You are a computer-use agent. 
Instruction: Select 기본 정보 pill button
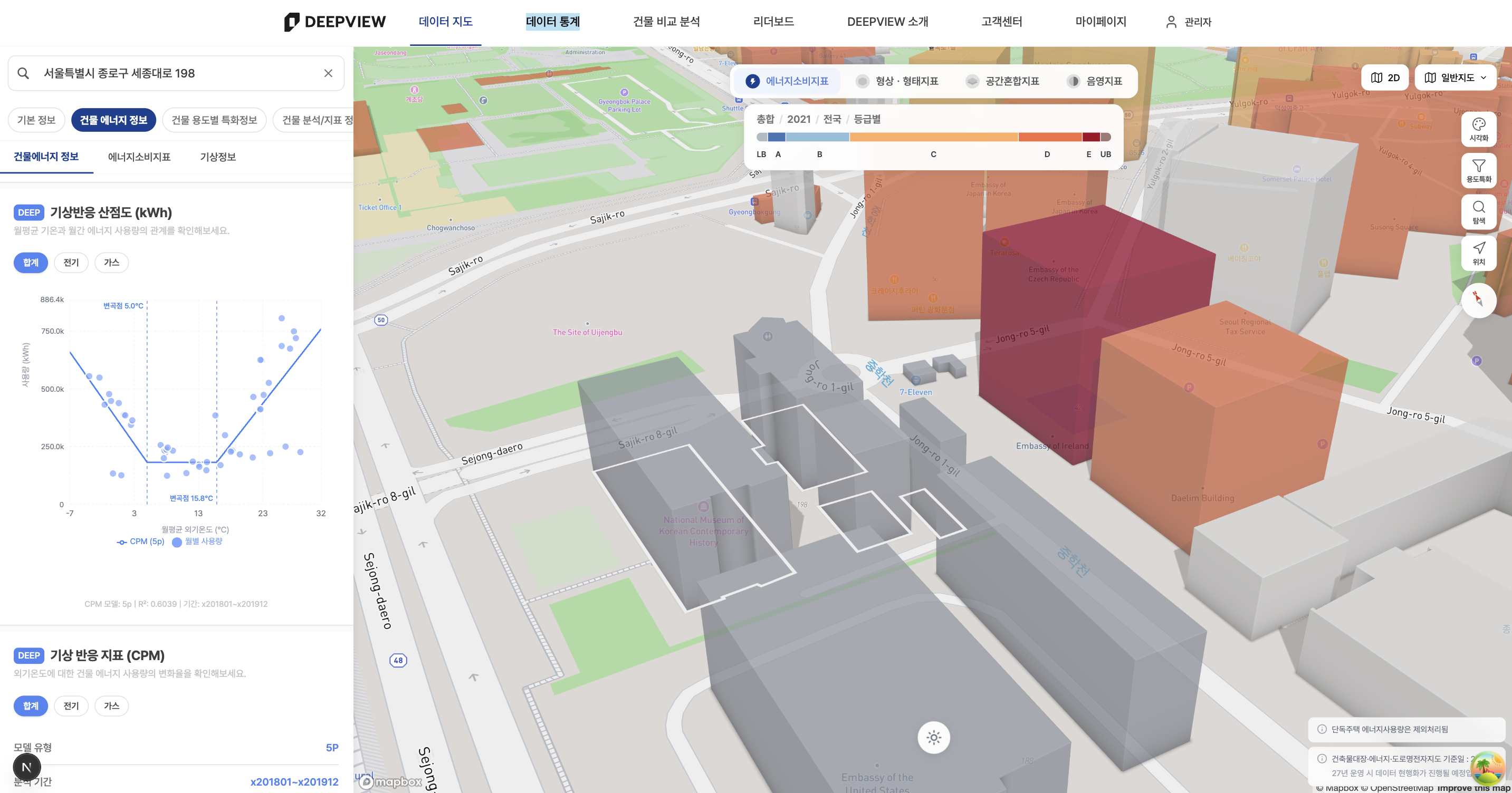coord(36,120)
